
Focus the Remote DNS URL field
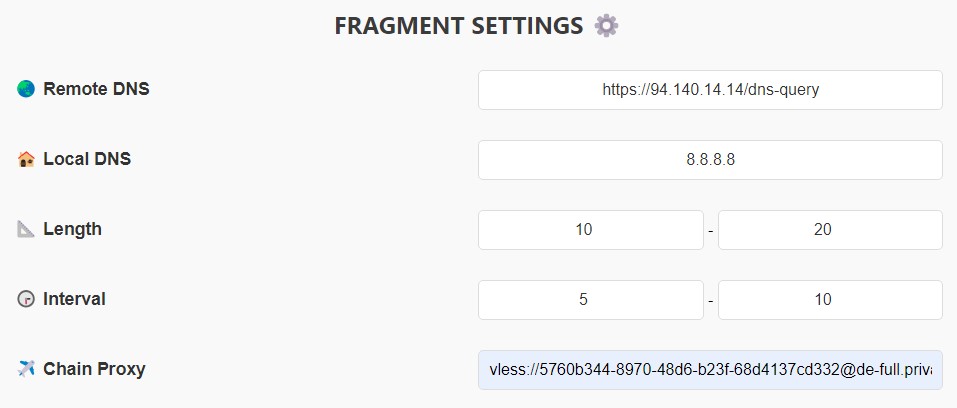click(710, 90)
